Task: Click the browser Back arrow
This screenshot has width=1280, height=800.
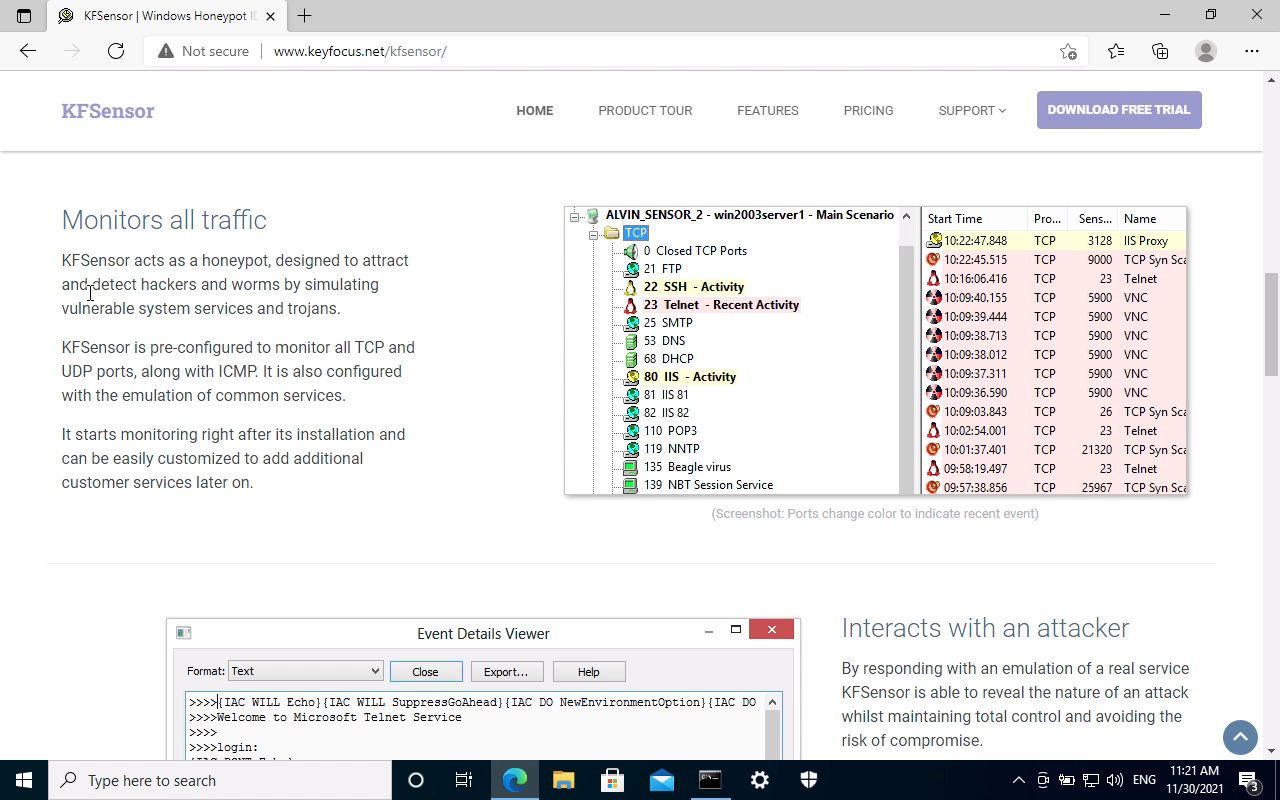Action: [x=28, y=51]
